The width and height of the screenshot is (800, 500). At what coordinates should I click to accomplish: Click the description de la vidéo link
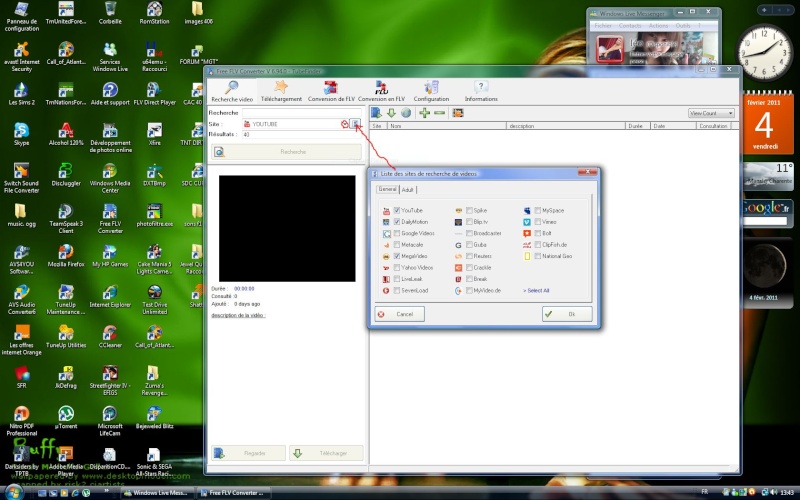[x=238, y=315]
